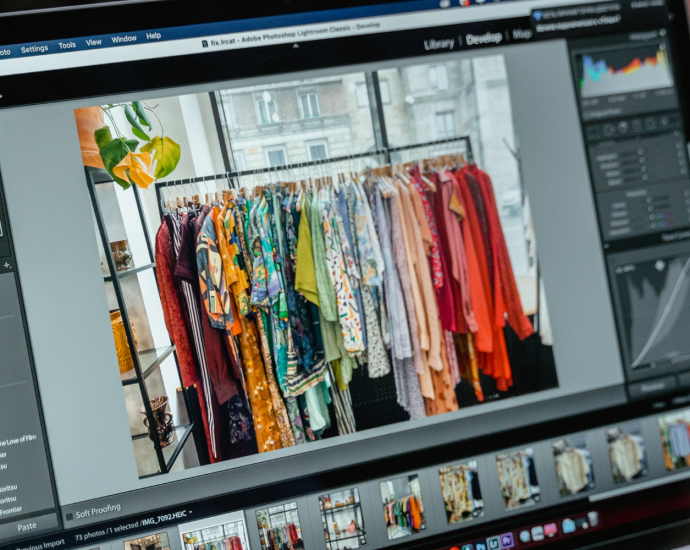Screen dimensions: 690x550
Task: Toggle the histogram highlight clipping indicator
Action: pos(662,46)
